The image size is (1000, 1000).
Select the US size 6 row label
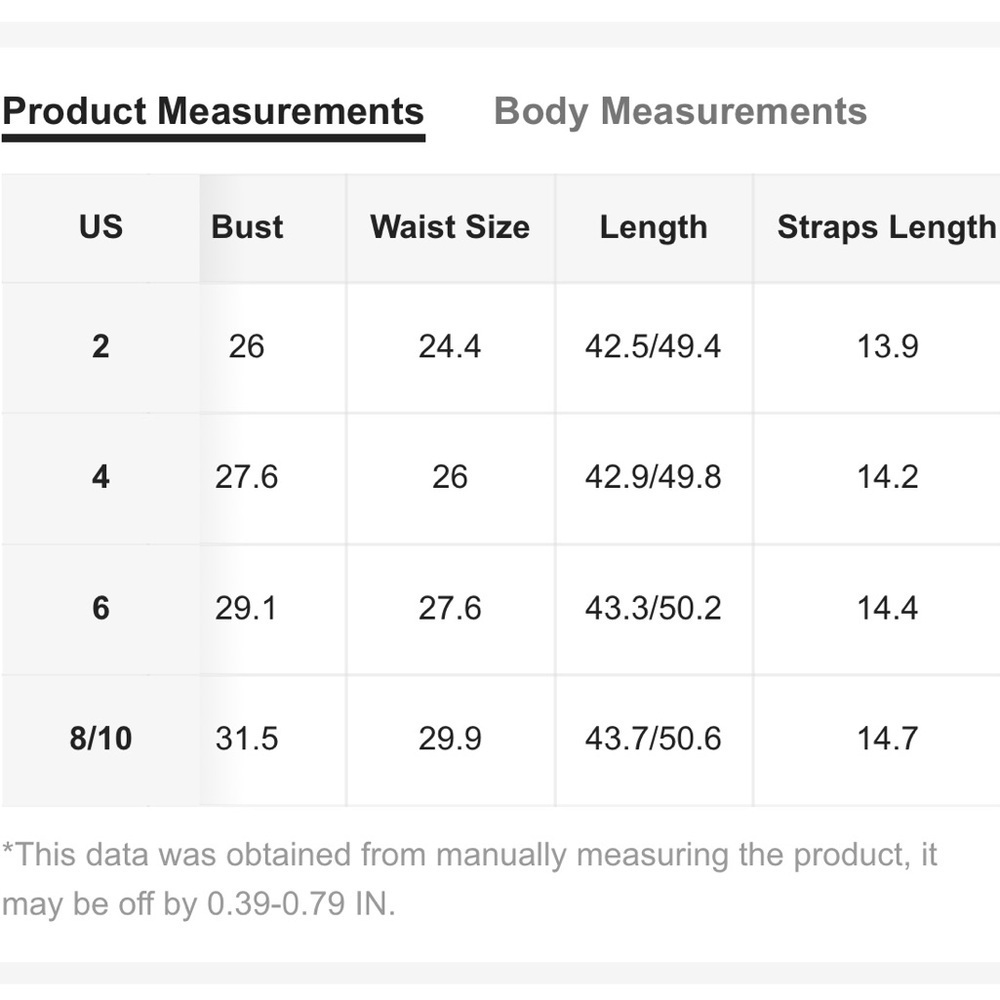point(101,608)
